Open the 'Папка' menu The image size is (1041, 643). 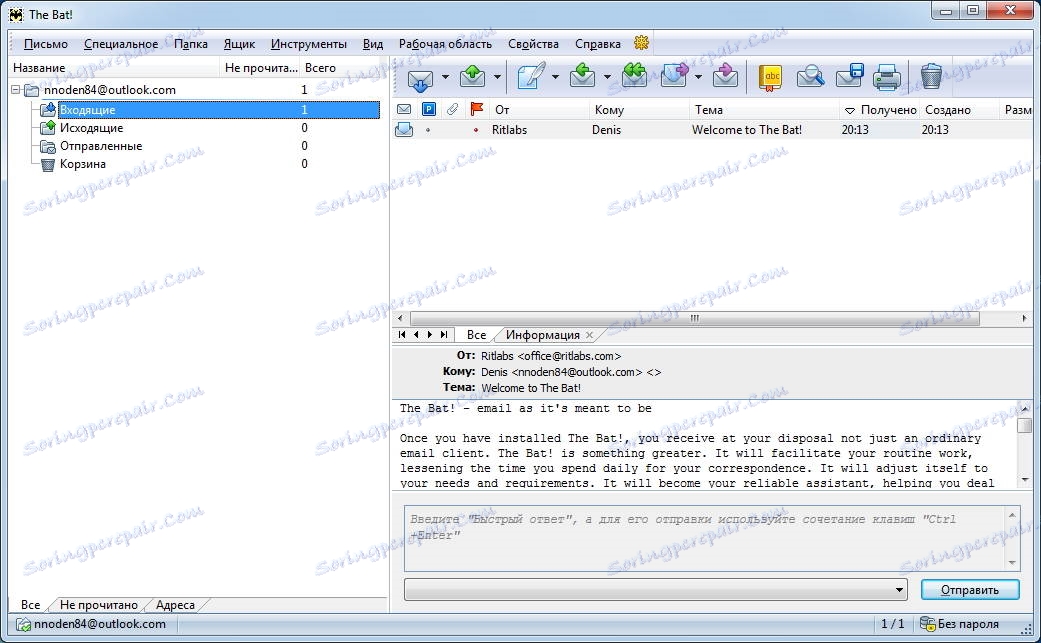click(x=191, y=44)
